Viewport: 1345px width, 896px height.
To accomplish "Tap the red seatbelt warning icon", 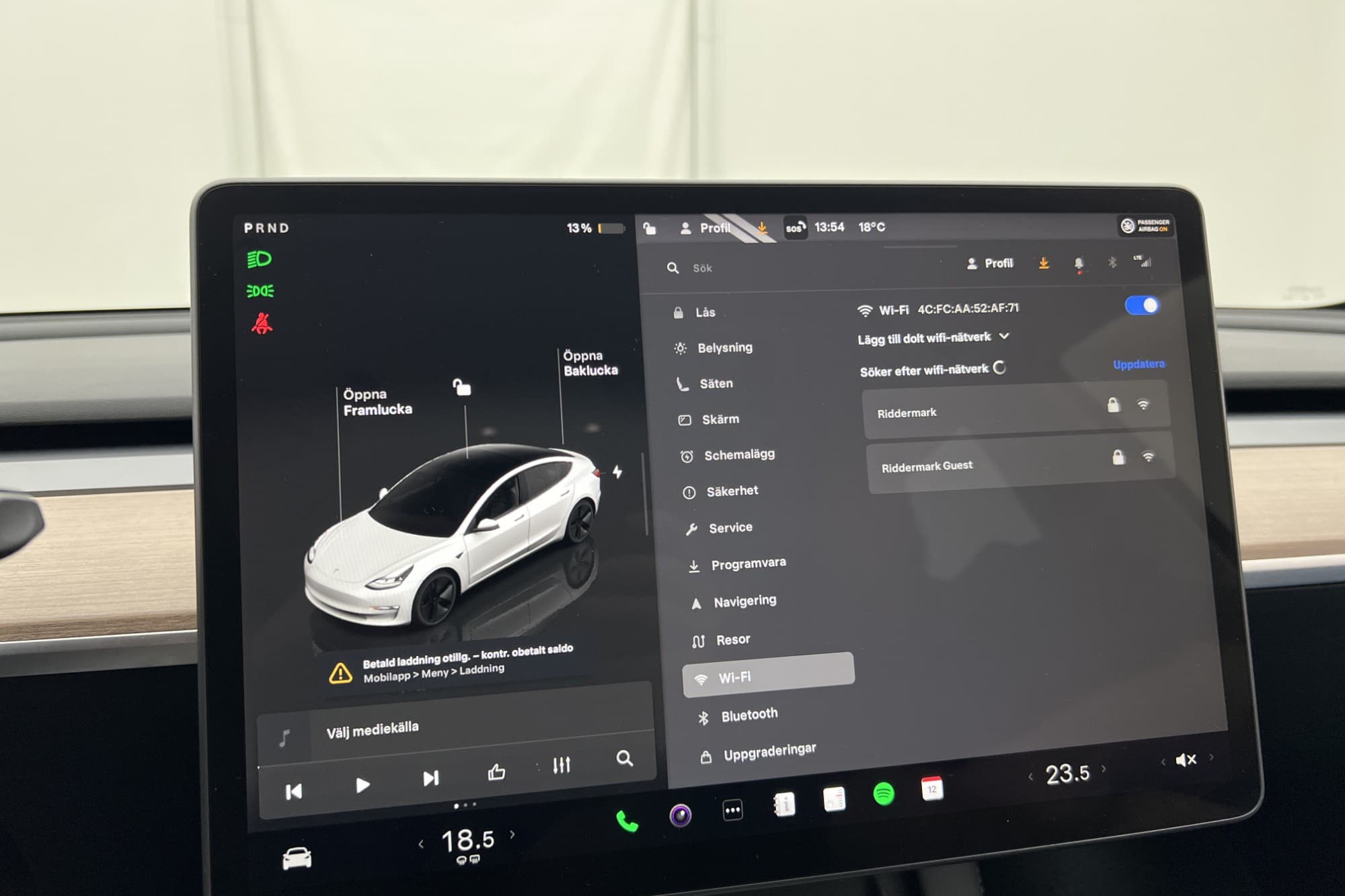I will [x=262, y=323].
